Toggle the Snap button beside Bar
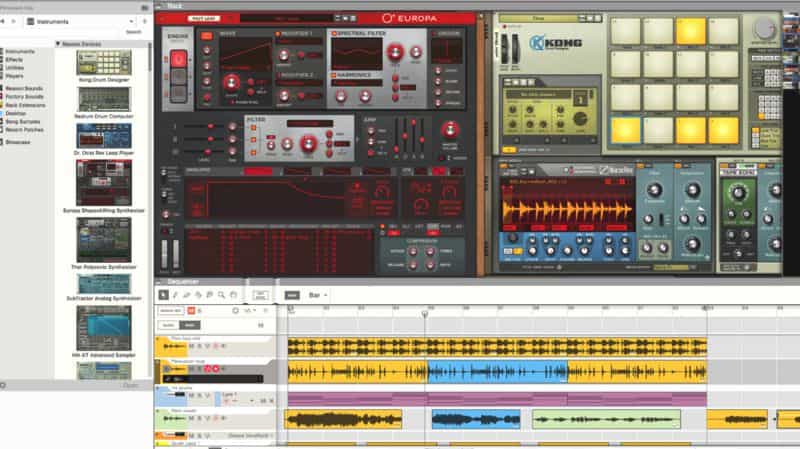Image resolution: width=800 pixels, height=449 pixels. click(x=292, y=295)
